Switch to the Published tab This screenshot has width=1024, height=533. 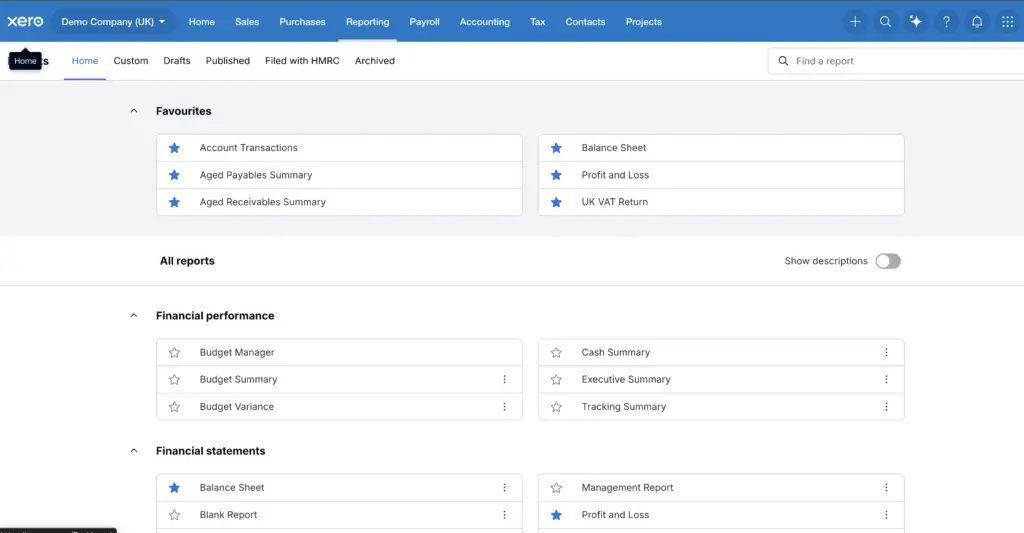tap(228, 61)
